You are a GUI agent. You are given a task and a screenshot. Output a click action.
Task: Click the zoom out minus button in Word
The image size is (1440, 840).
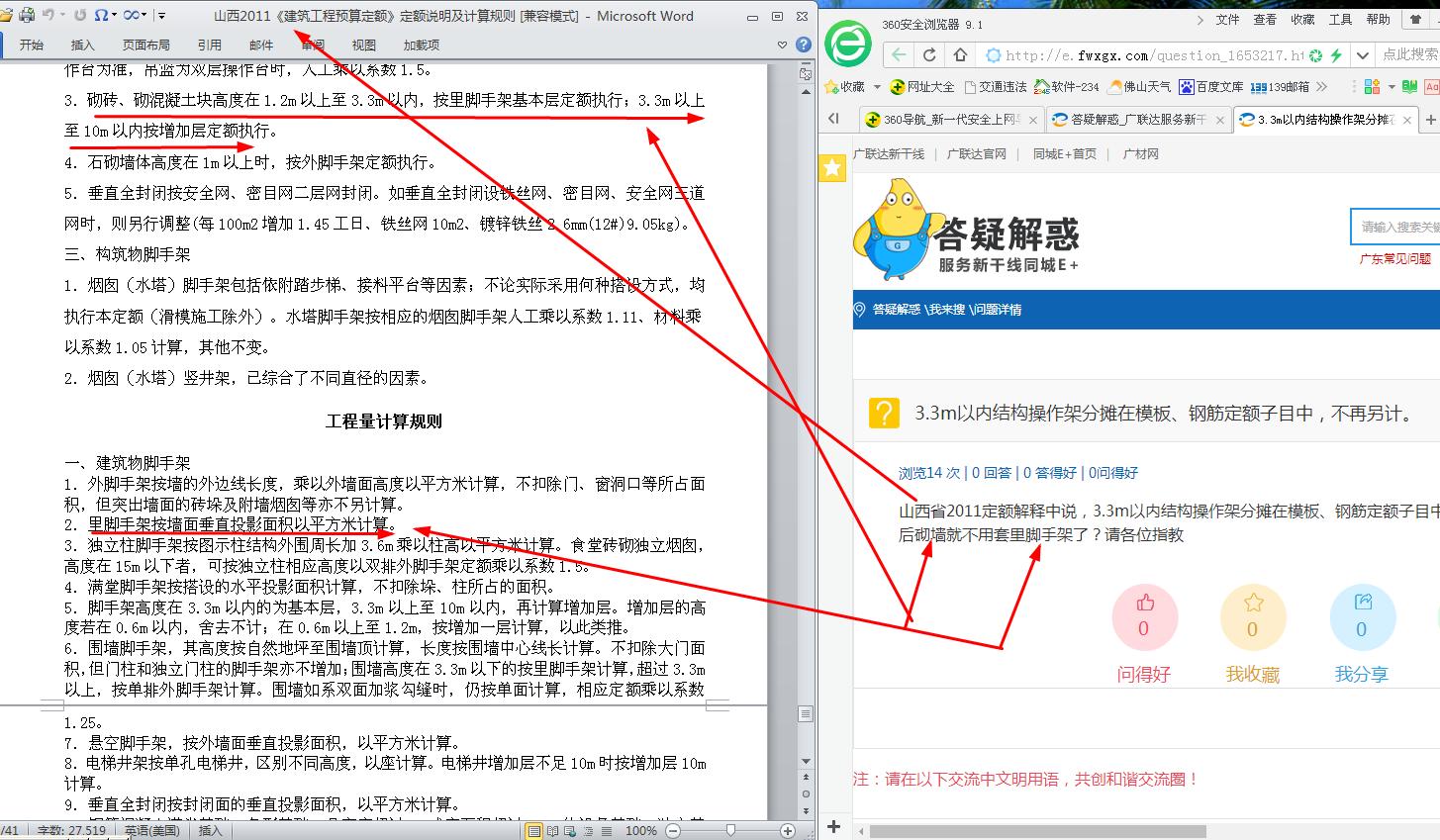coord(673,831)
